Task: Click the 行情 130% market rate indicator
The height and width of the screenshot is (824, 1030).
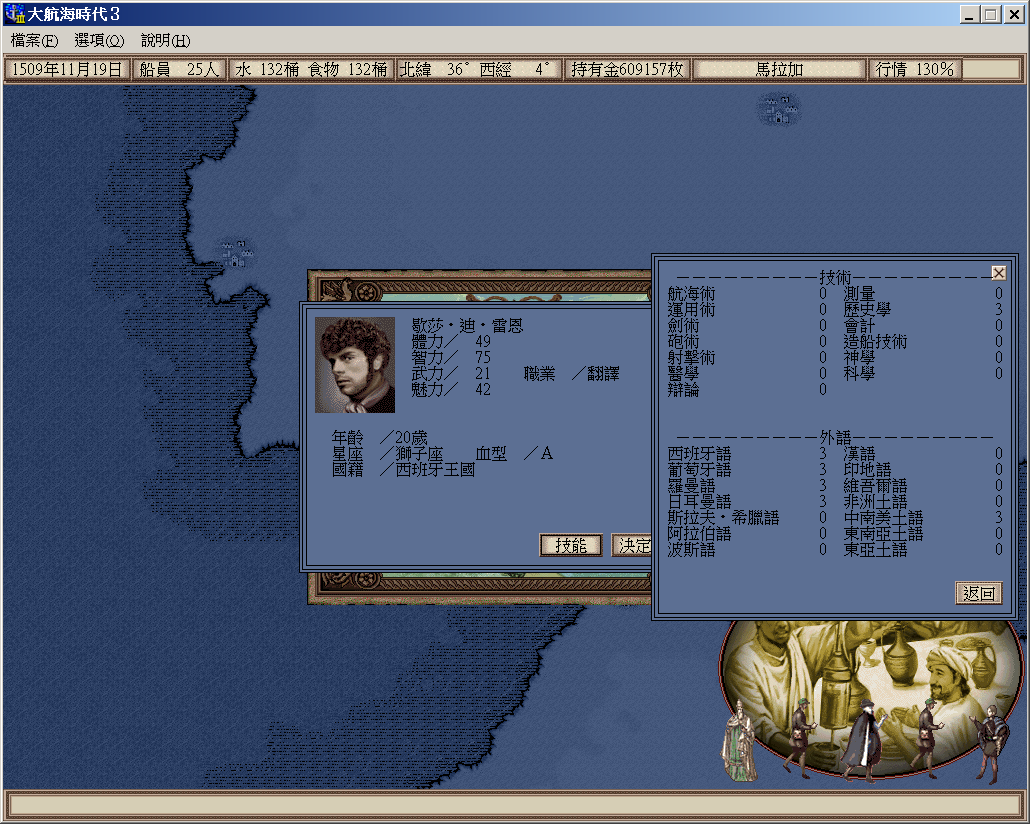Action: pyautogui.click(x=915, y=70)
